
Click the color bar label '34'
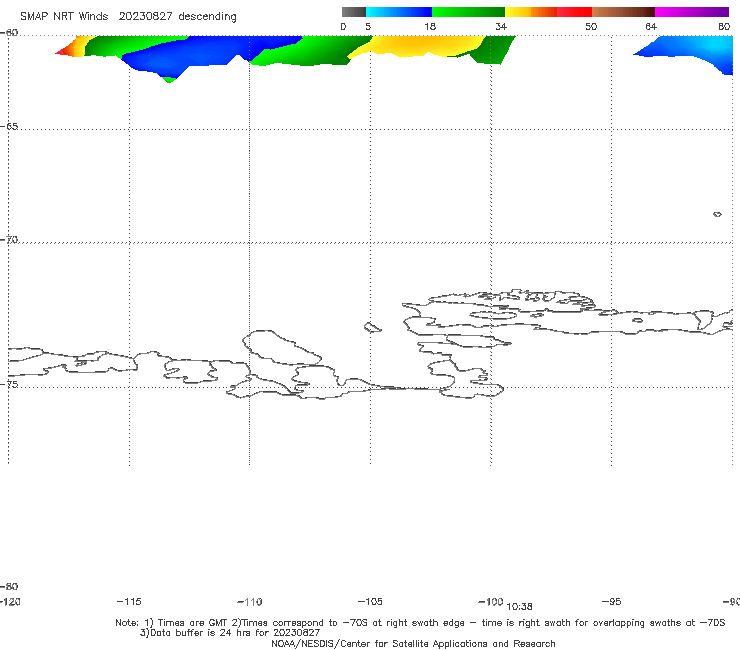point(501,26)
